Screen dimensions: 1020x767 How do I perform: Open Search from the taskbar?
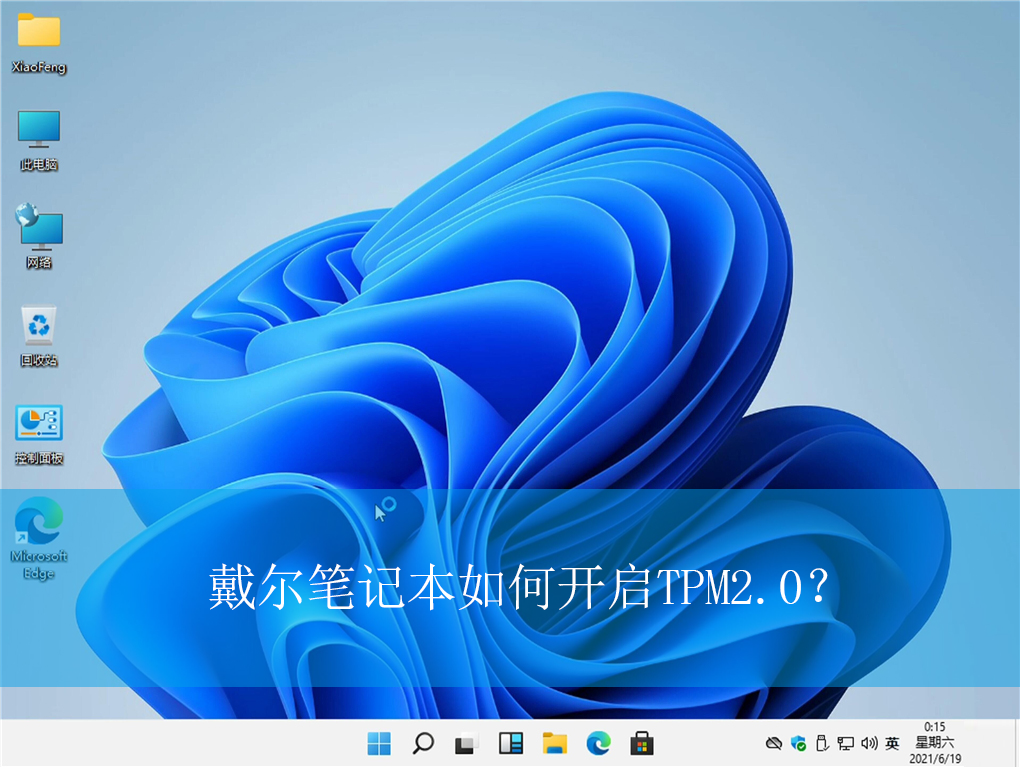(x=422, y=743)
